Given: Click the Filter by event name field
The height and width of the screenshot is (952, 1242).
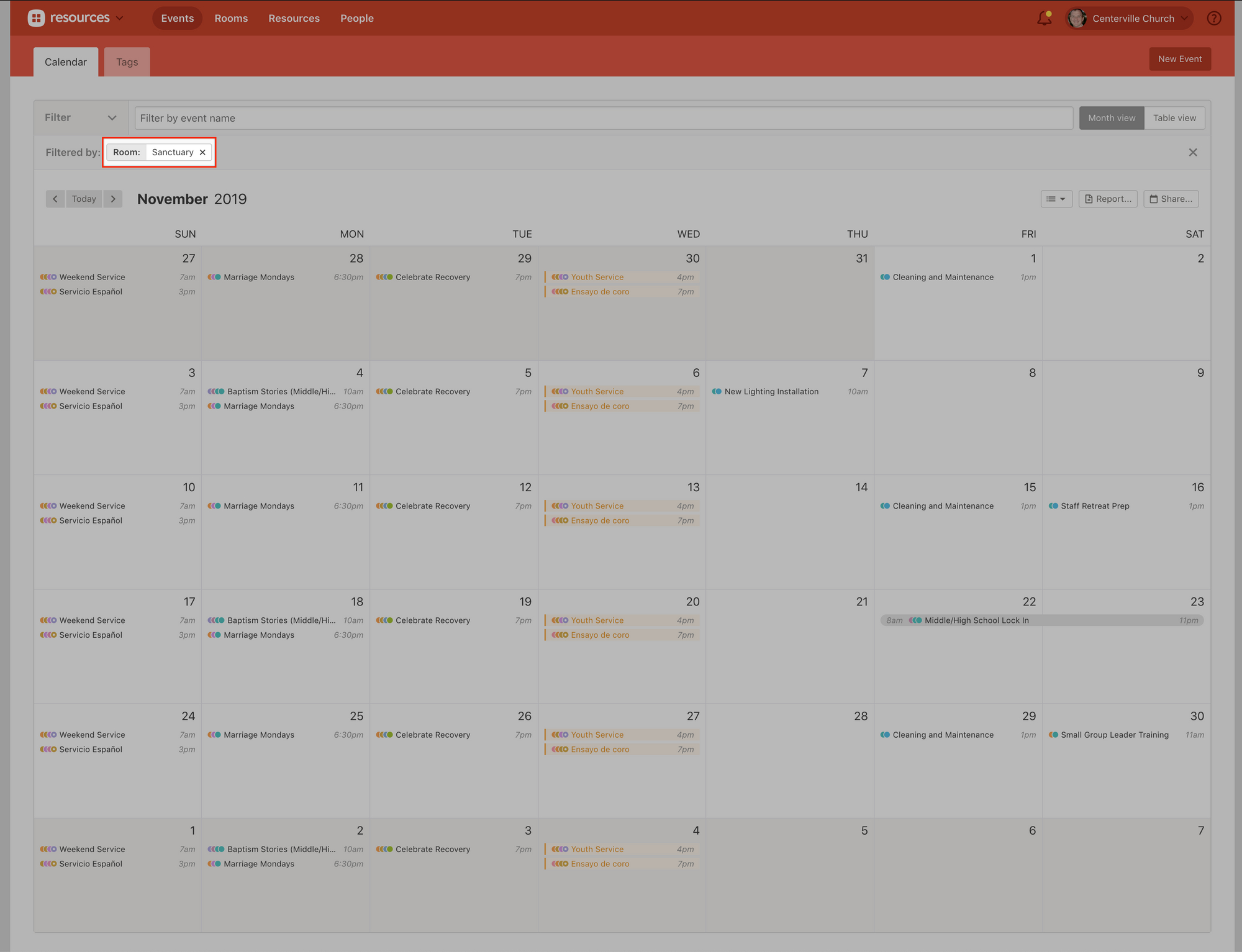Looking at the screenshot, I should click(x=603, y=118).
